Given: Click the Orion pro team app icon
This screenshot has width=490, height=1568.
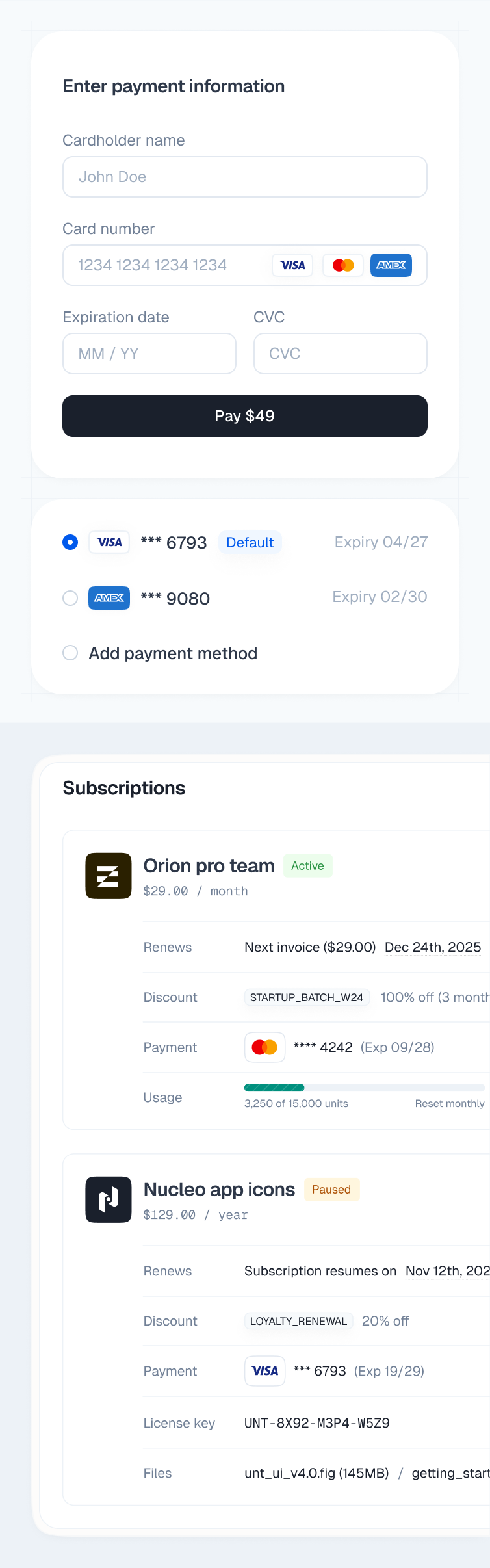Looking at the screenshot, I should click(108, 875).
